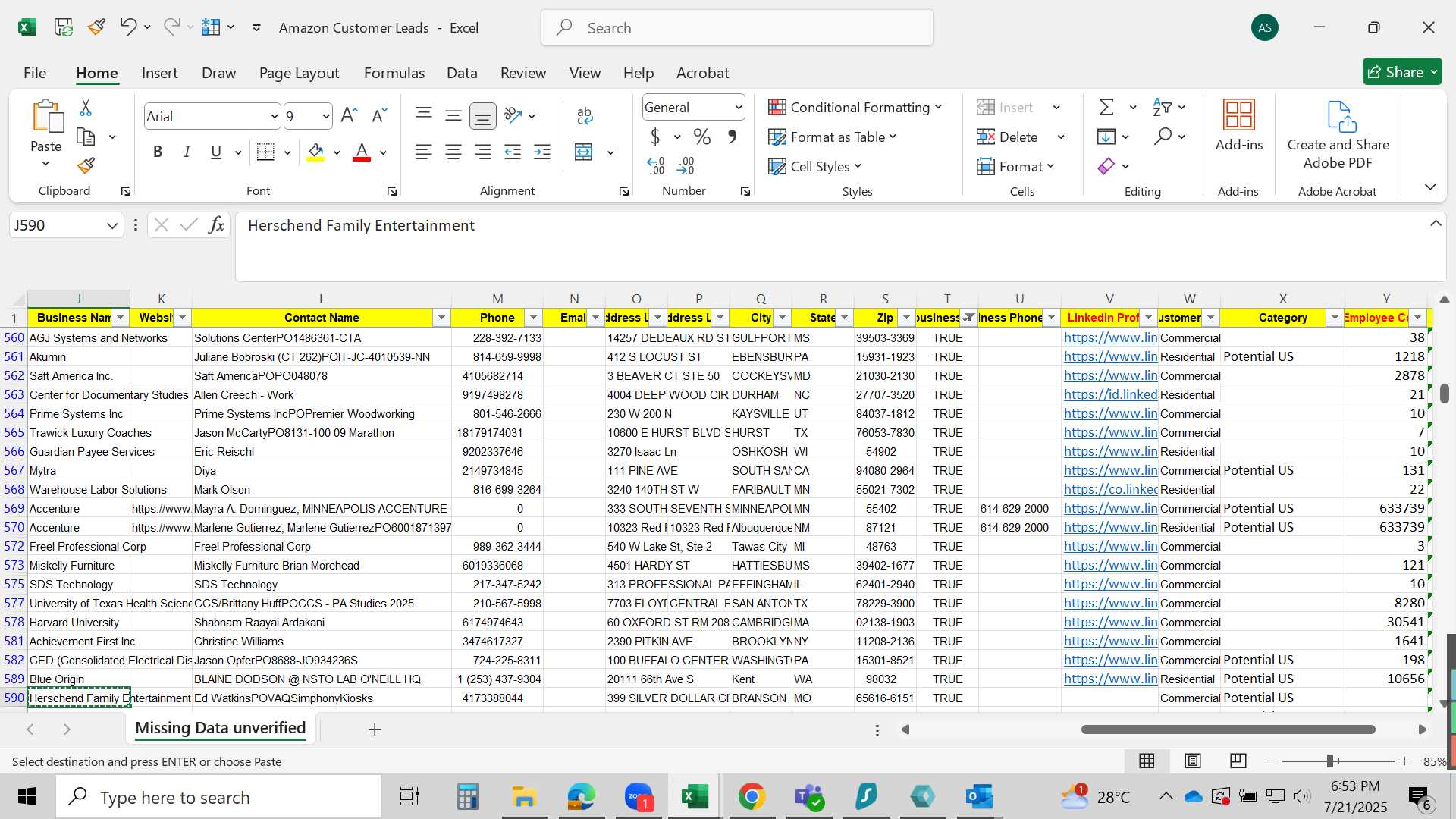This screenshot has height=819, width=1456.
Task: Click the Decrease Indent icon
Action: tap(513, 152)
